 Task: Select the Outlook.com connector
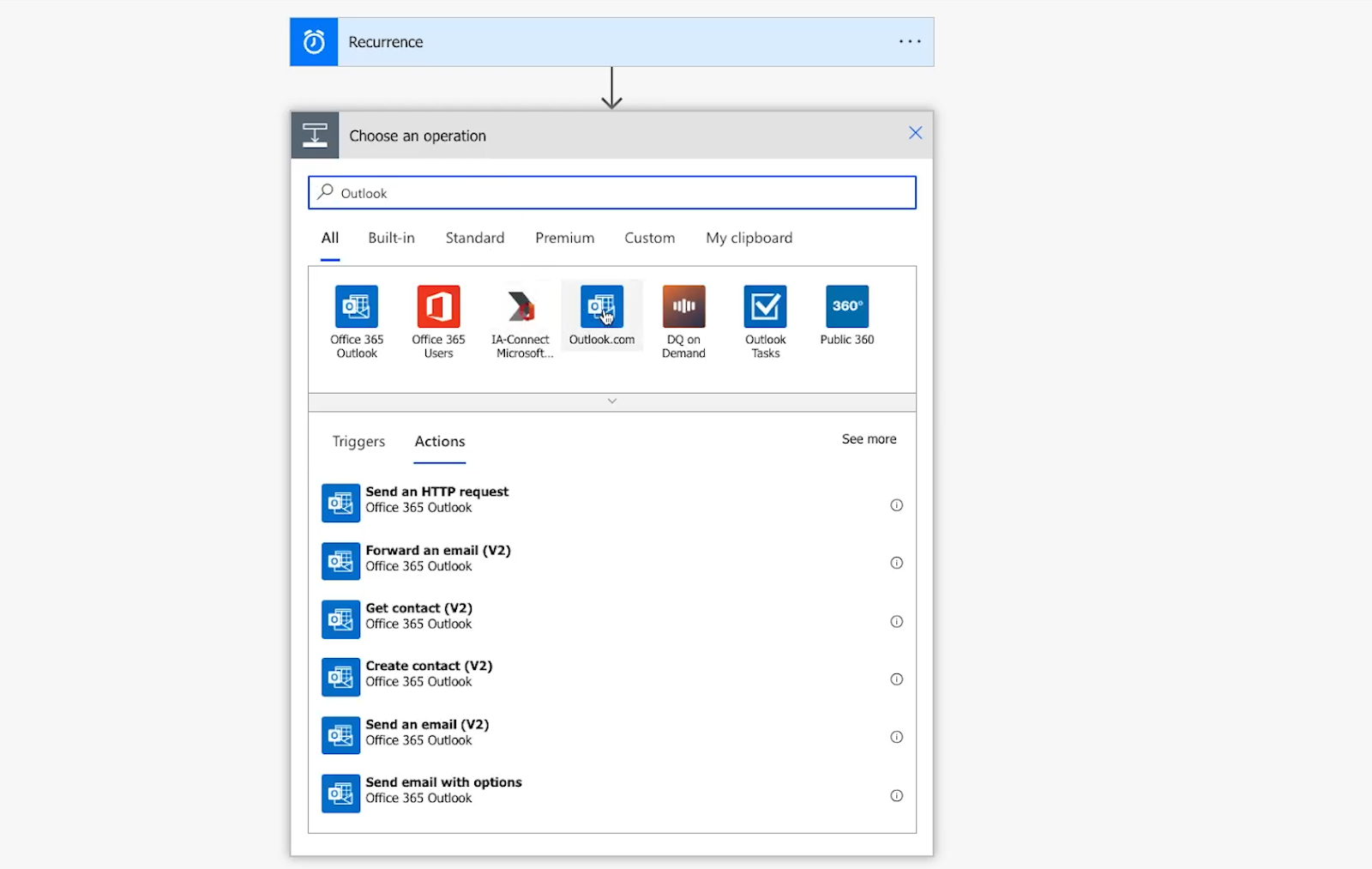pos(602,316)
